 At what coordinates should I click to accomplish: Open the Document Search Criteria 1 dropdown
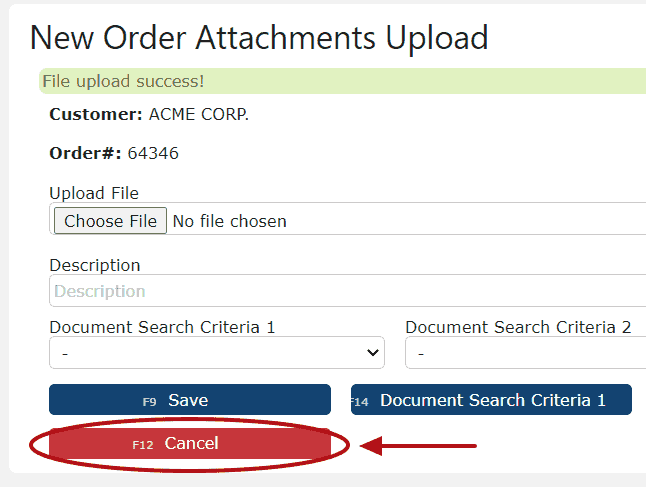[217, 353]
